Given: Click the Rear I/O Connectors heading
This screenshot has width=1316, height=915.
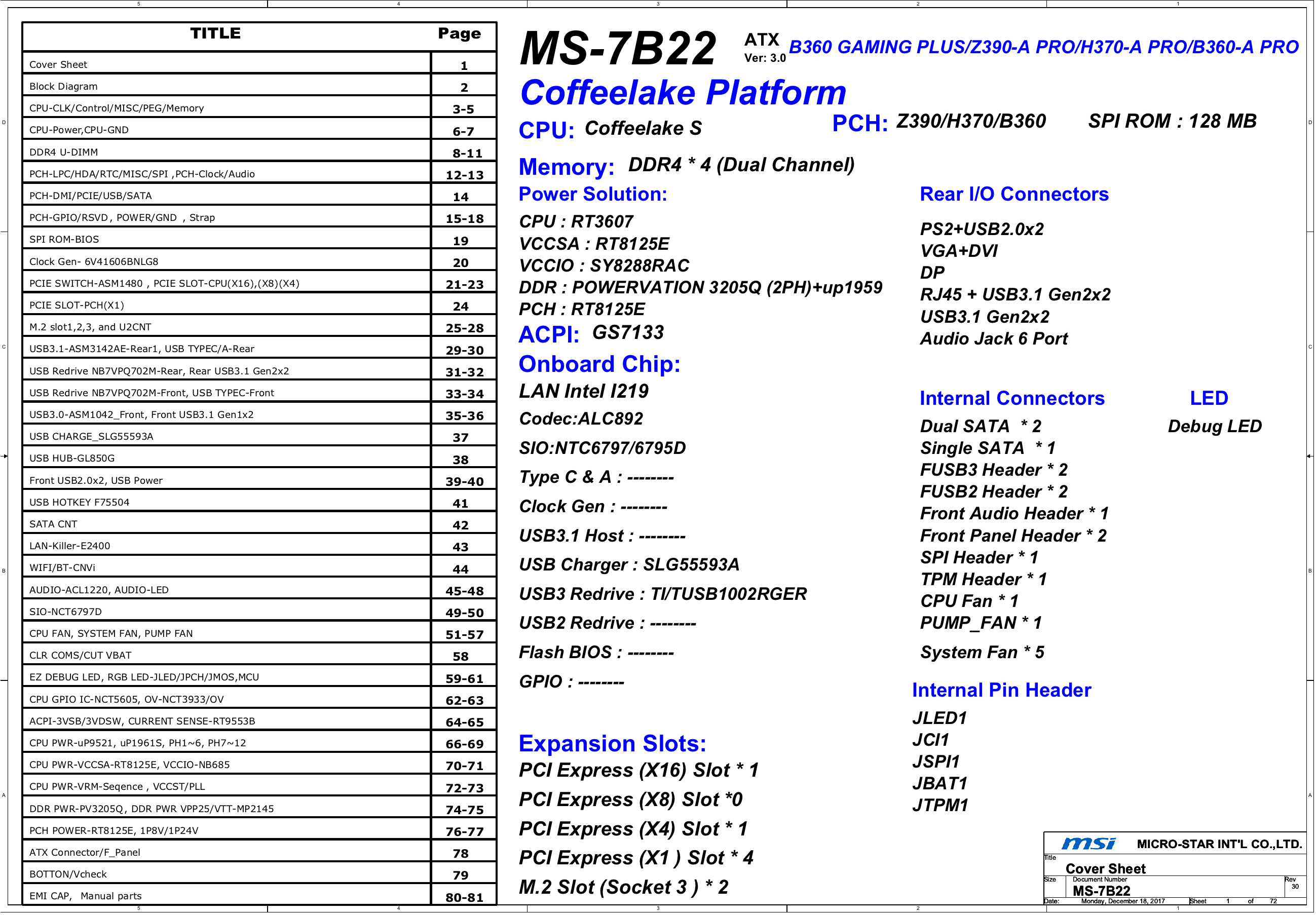Looking at the screenshot, I should click(1014, 194).
